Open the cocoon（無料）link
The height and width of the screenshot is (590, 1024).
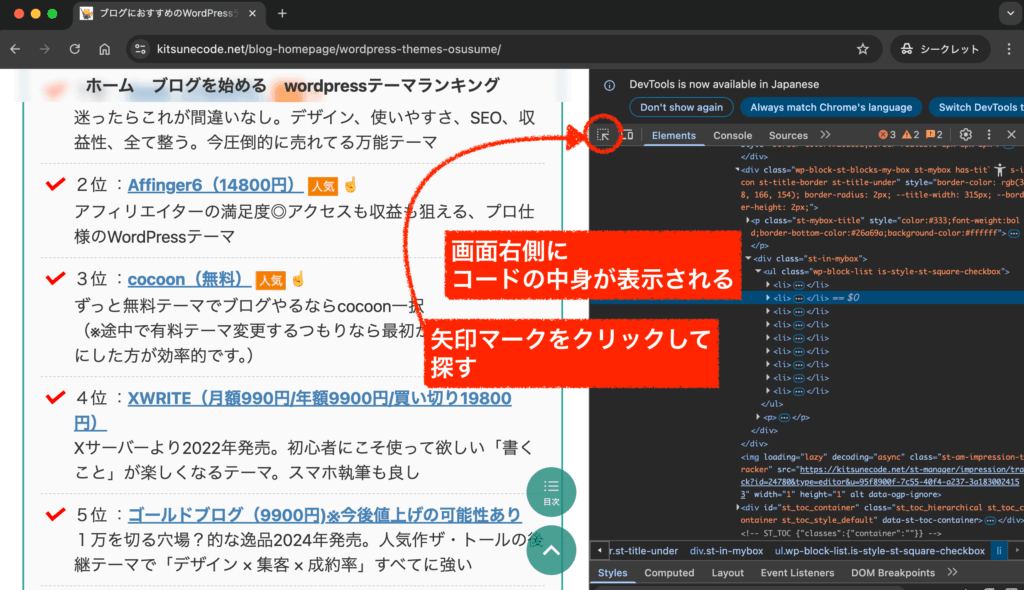[189, 280]
